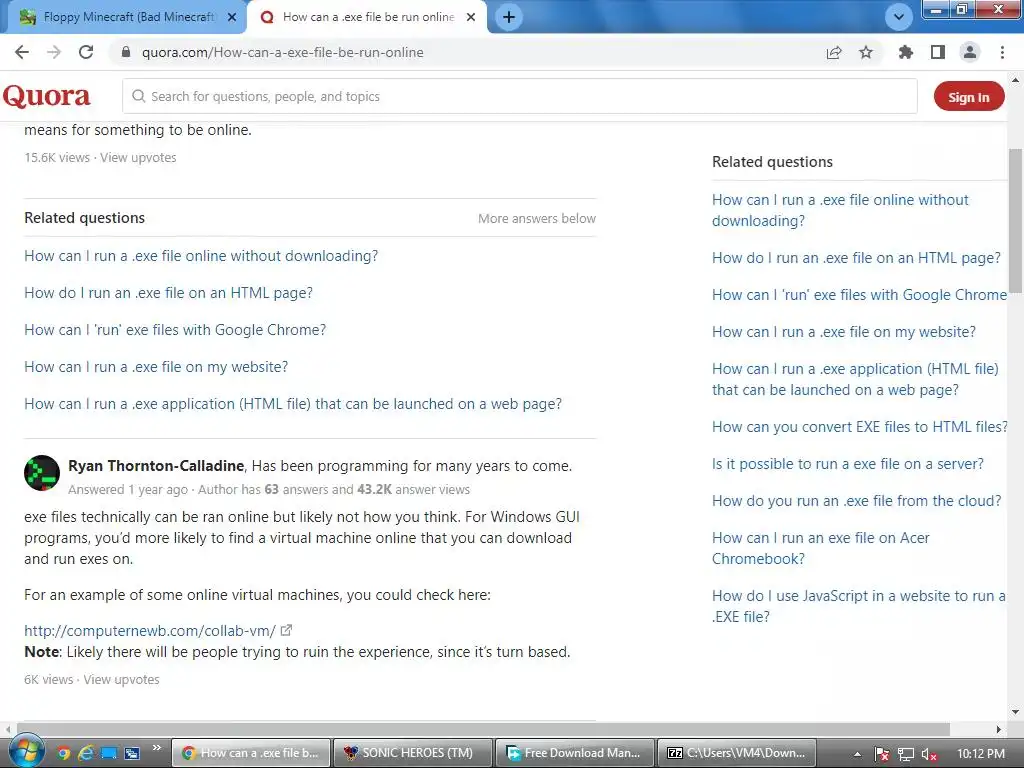The height and width of the screenshot is (768, 1024).
Task: Show hidden tray icons arrow
Action: click(x=857, y=754)
